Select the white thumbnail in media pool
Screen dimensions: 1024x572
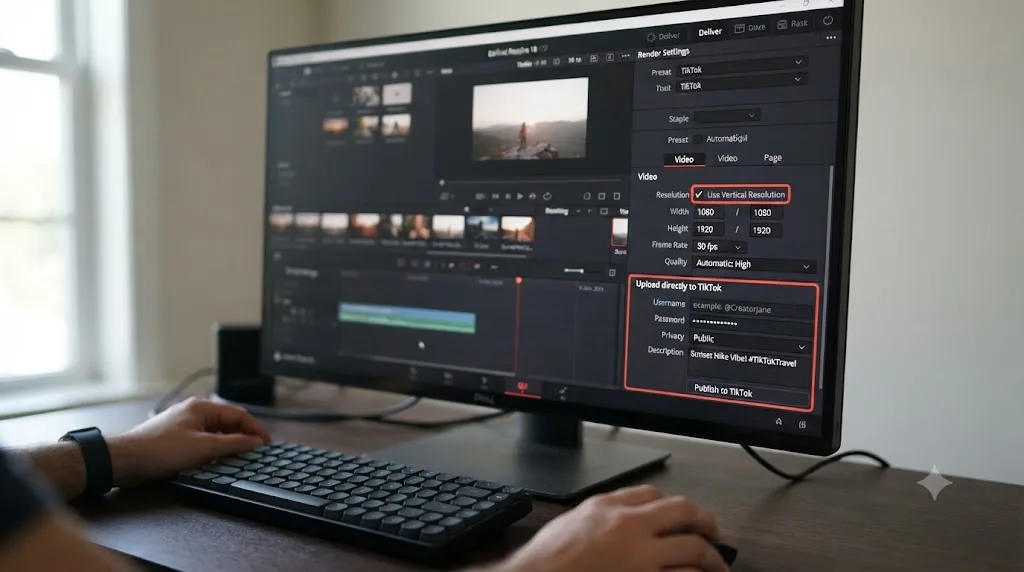tap(396, 94)
